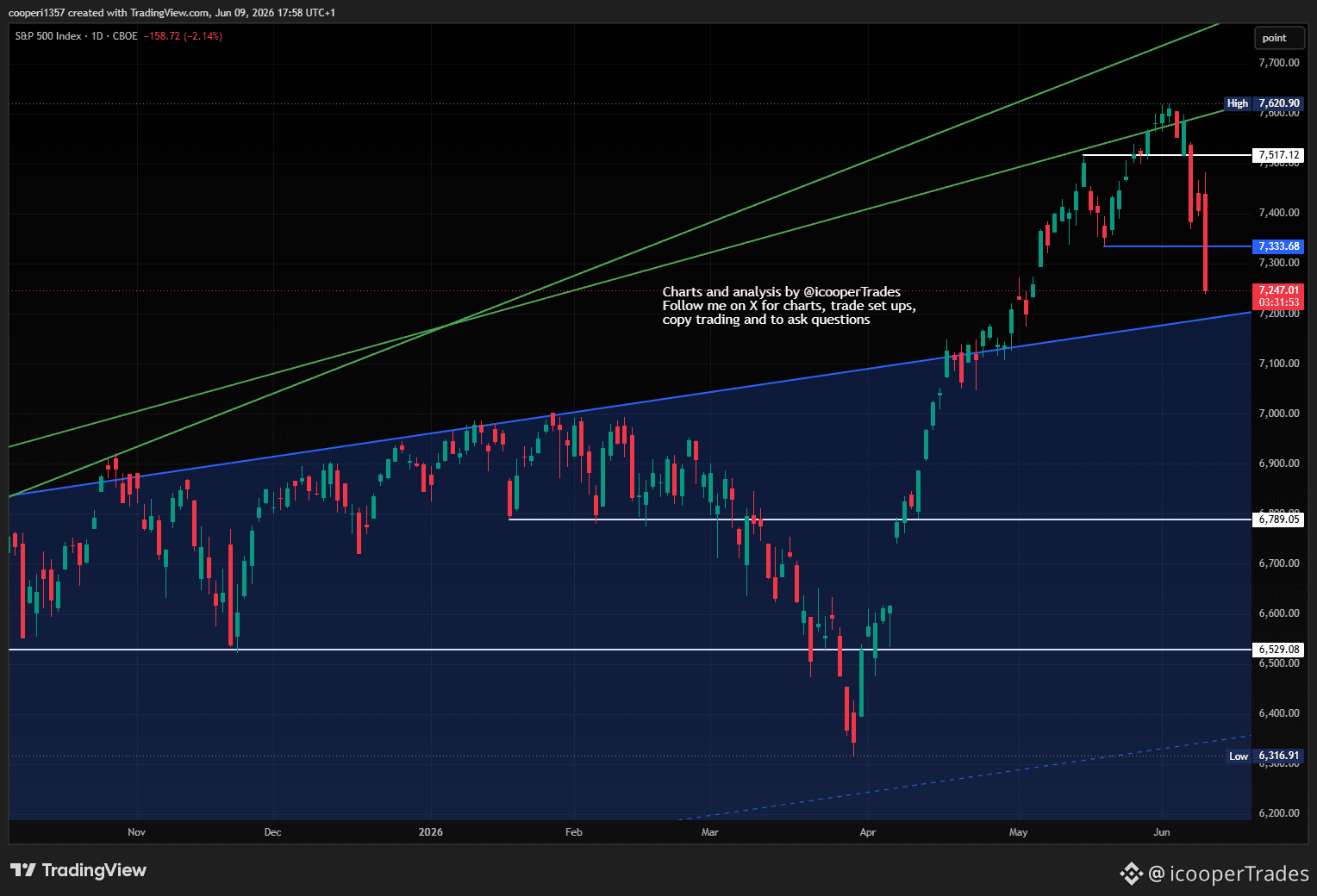Click the 'May' label on the time axis

(1018, 832)
